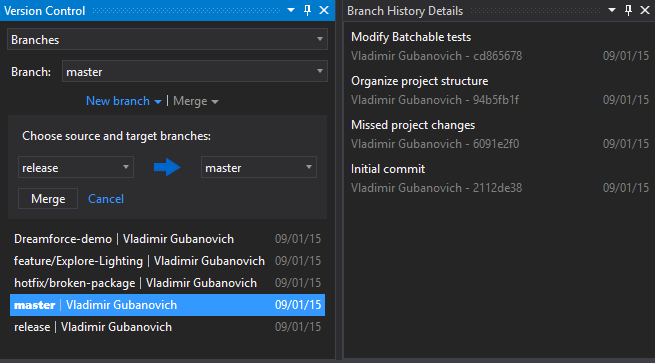This screenshot has width=655, height=363.
Task: Click the Version Control panel title
Action: point(44,11)
